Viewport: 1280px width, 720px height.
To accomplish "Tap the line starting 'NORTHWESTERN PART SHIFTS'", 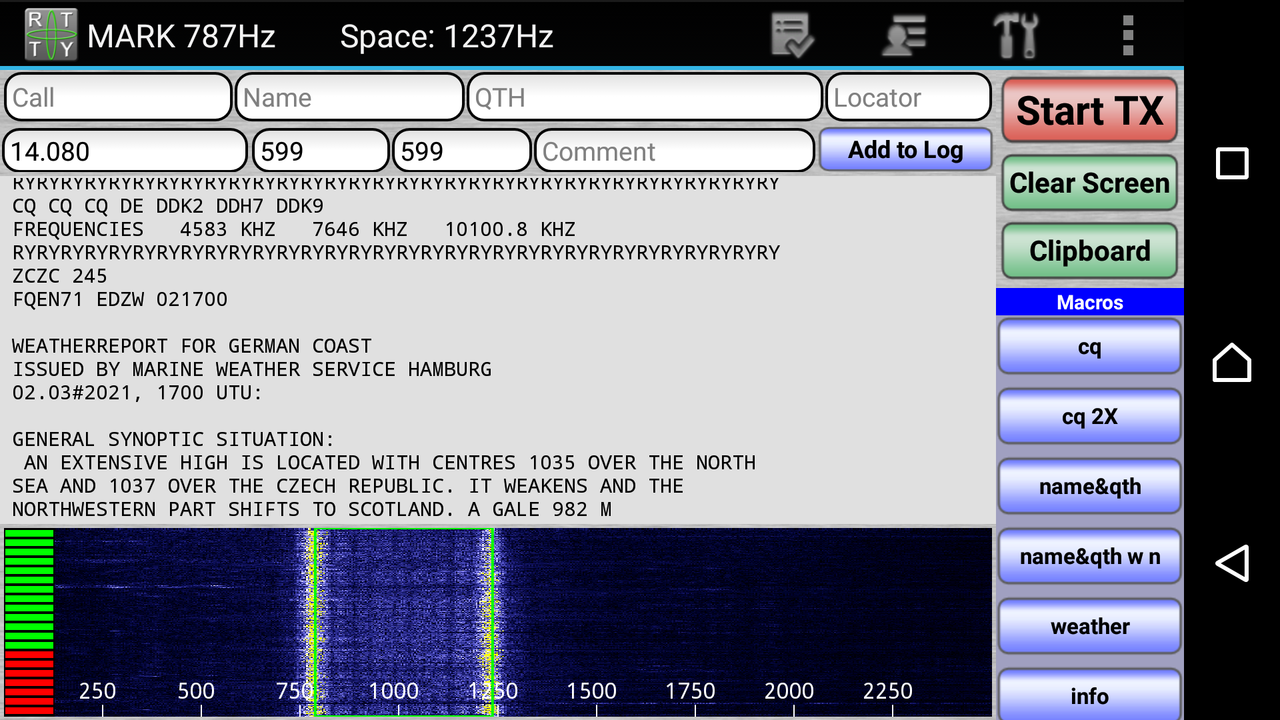I will 312,509.
